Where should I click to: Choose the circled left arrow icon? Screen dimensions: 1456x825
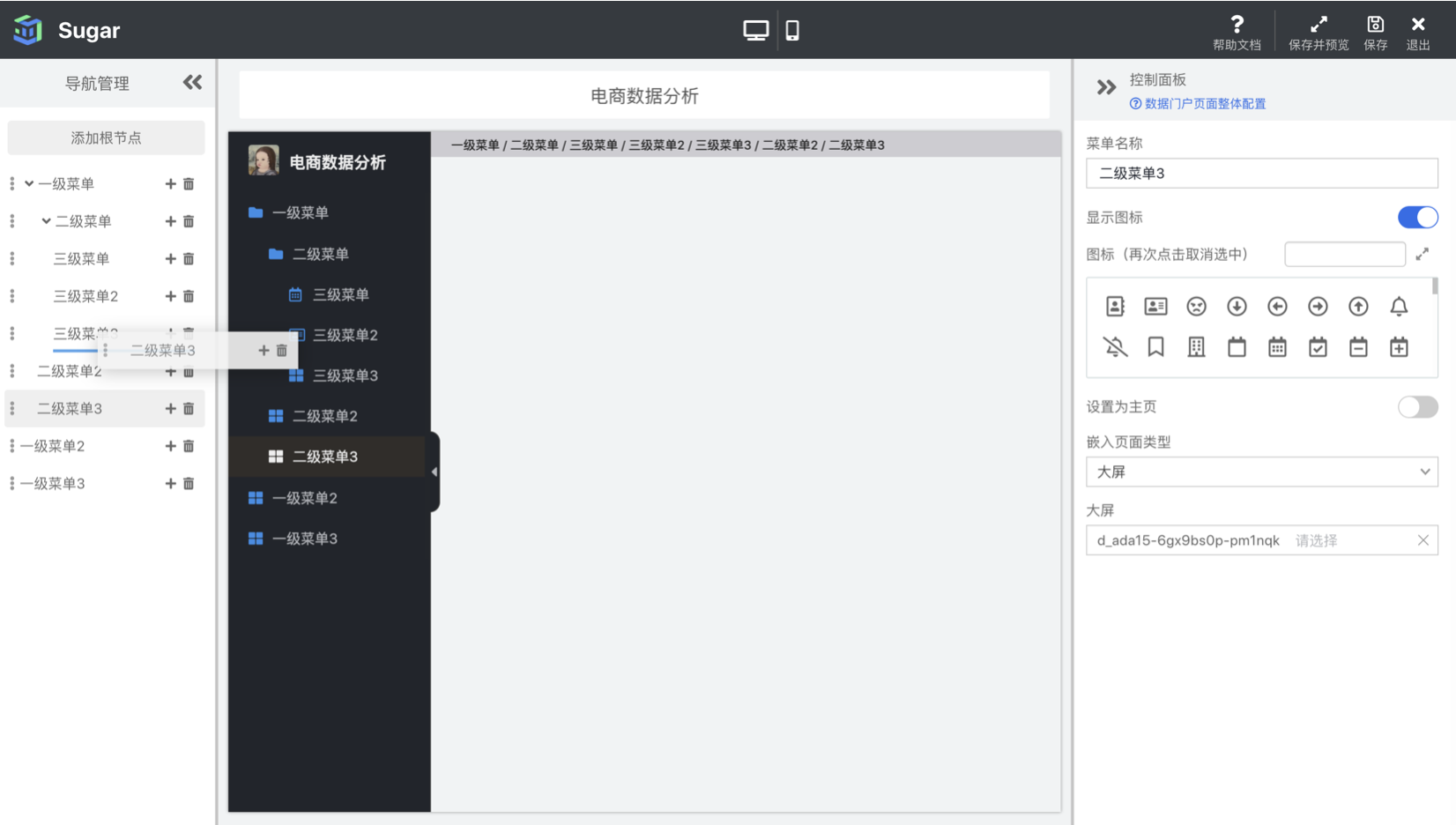1277,306
